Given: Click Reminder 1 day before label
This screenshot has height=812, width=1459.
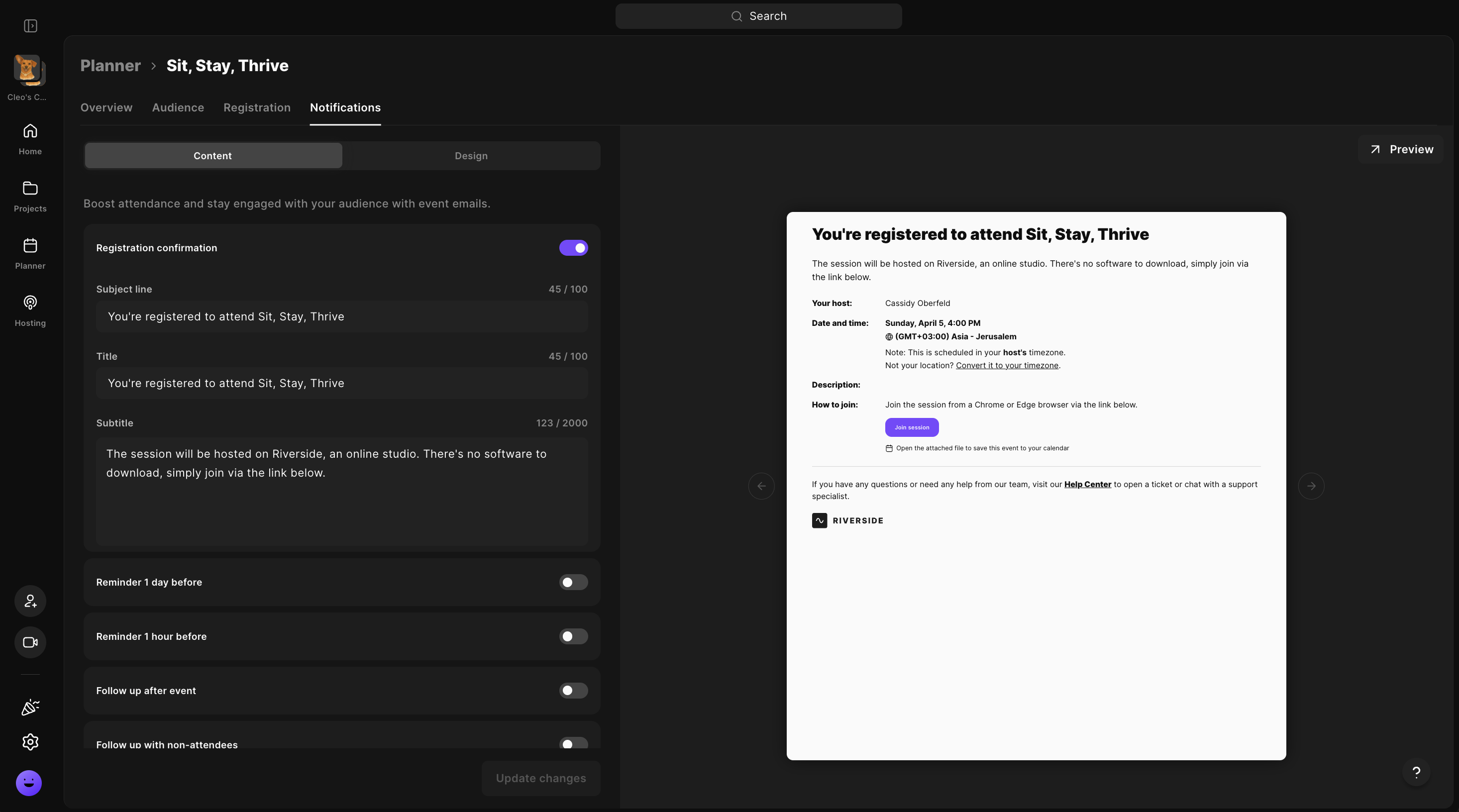Looking at the screenshot, I should click(149, 582).
